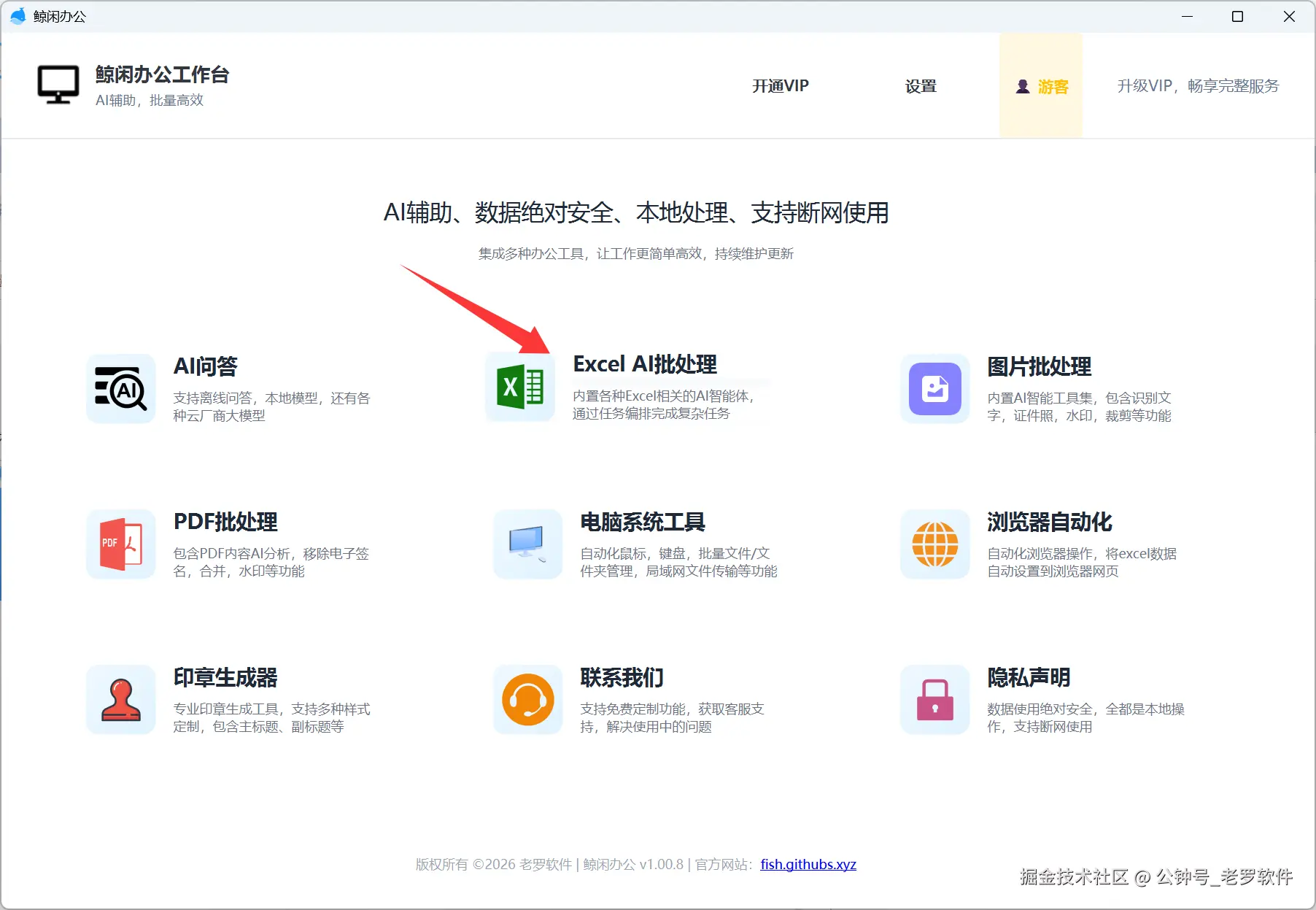The width and height of the screenshot is (1316, 910).
Task: Click description 专业印章生成工具
Action: pos(271,717)
